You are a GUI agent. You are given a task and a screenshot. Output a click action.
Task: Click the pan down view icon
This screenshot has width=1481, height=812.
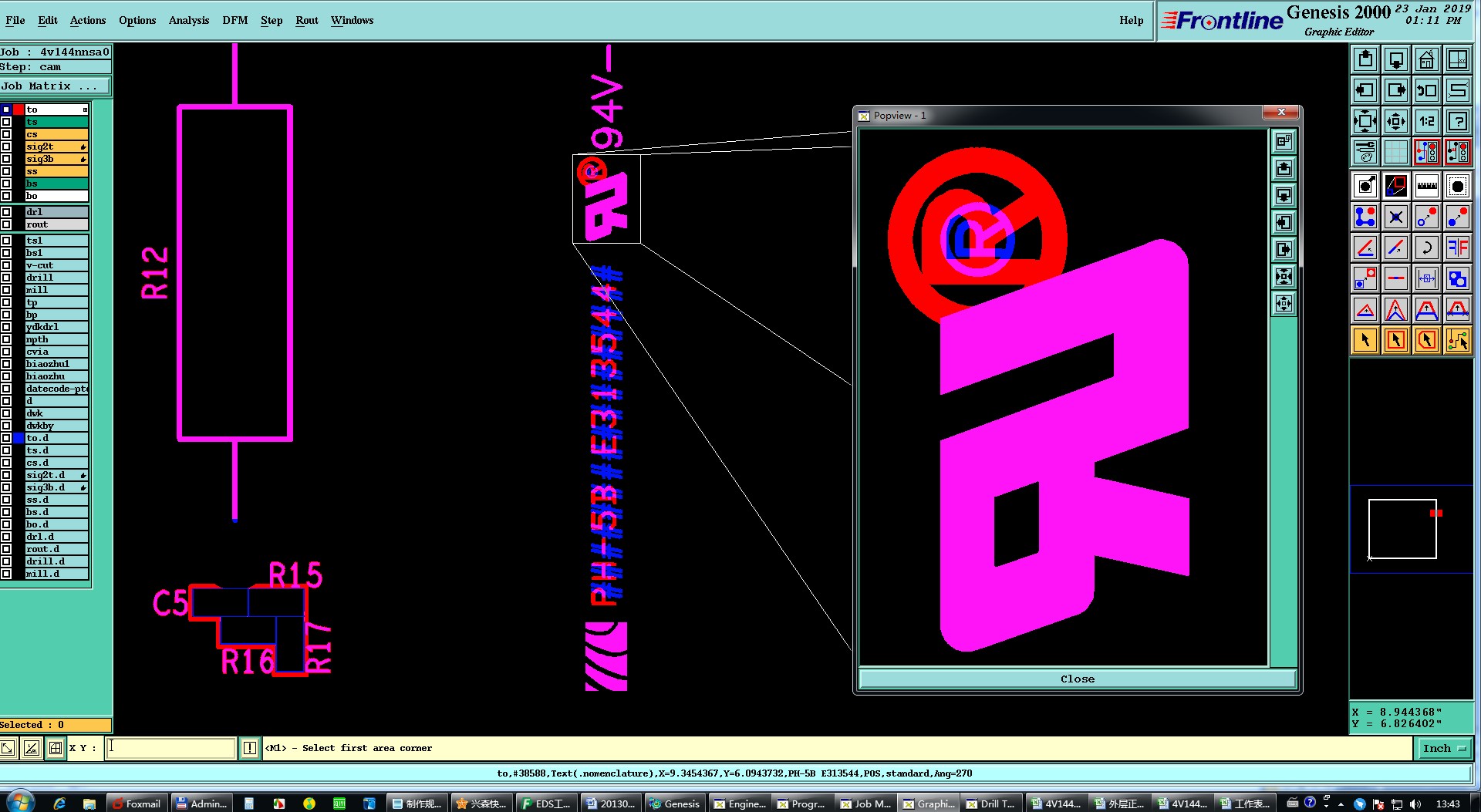tap(1396, 59)
